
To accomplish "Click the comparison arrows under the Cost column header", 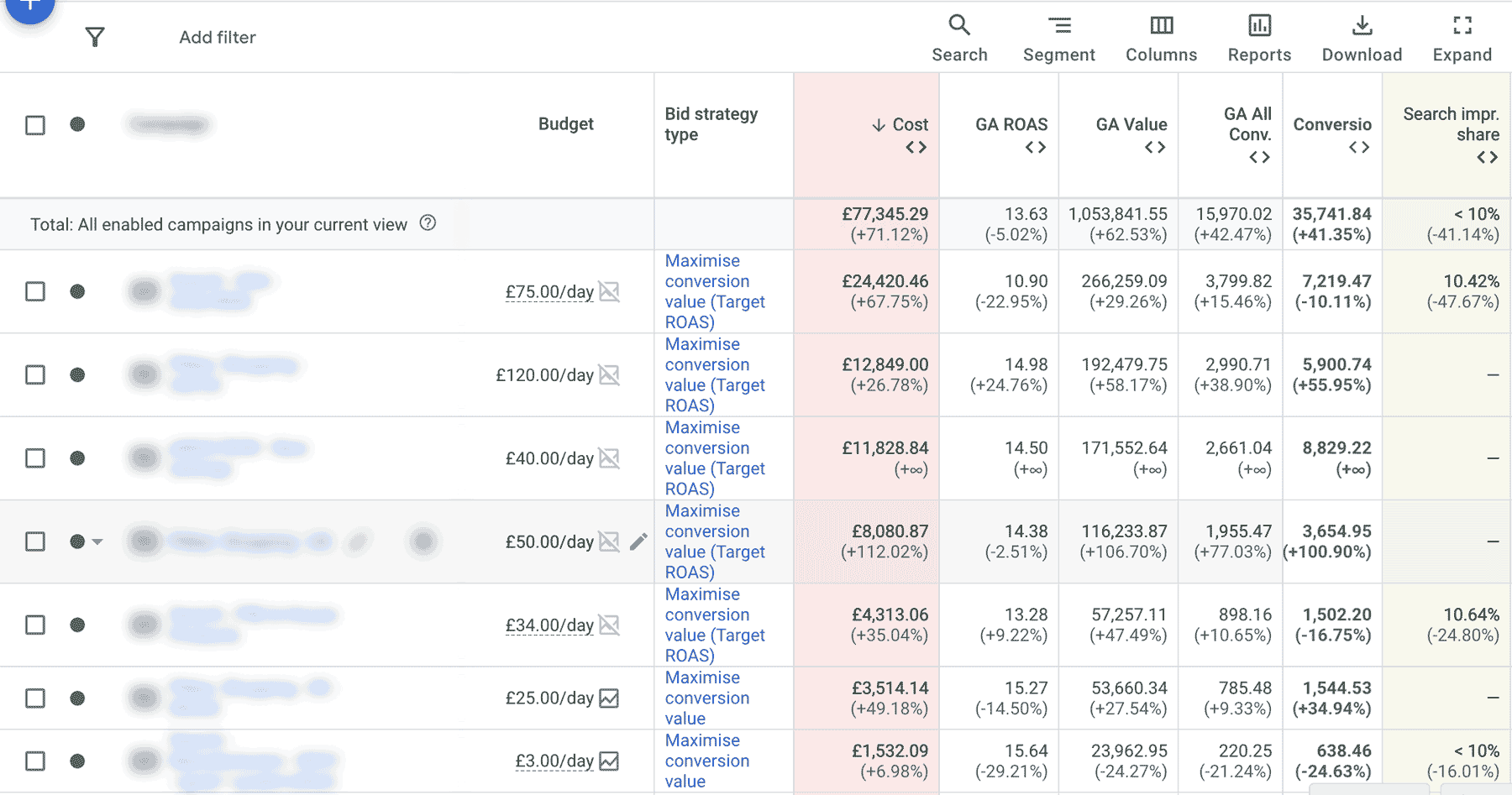I will (x=916, y=148).
